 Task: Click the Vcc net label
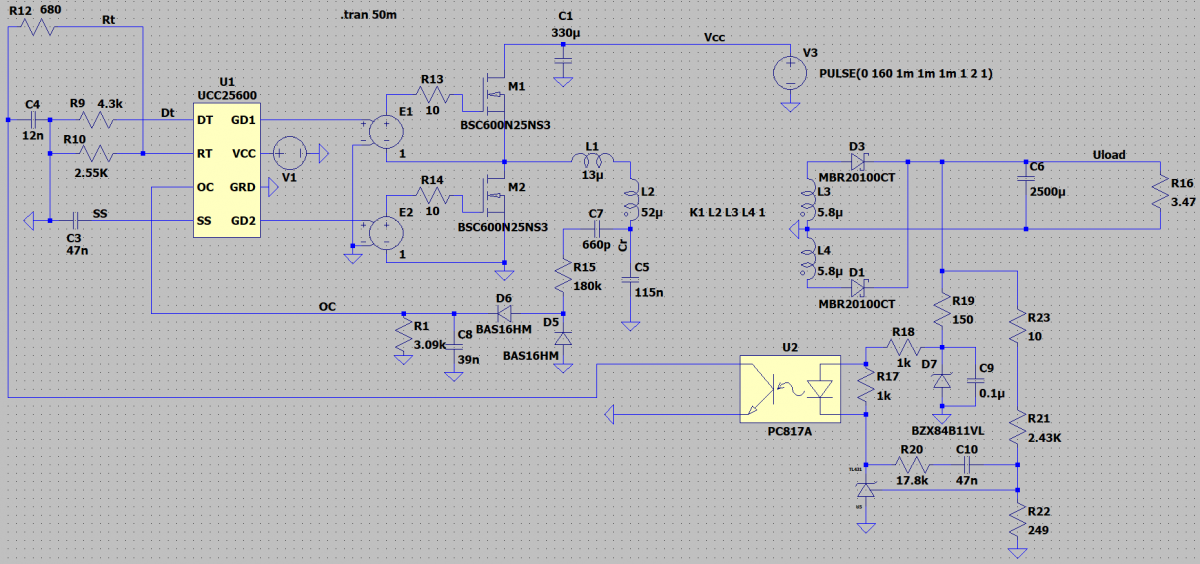[x=715, y=36]
